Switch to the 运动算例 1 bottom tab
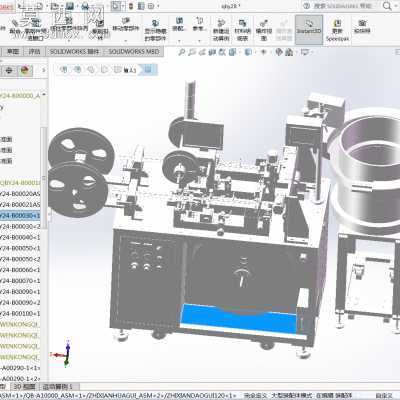 click(57, 387)
